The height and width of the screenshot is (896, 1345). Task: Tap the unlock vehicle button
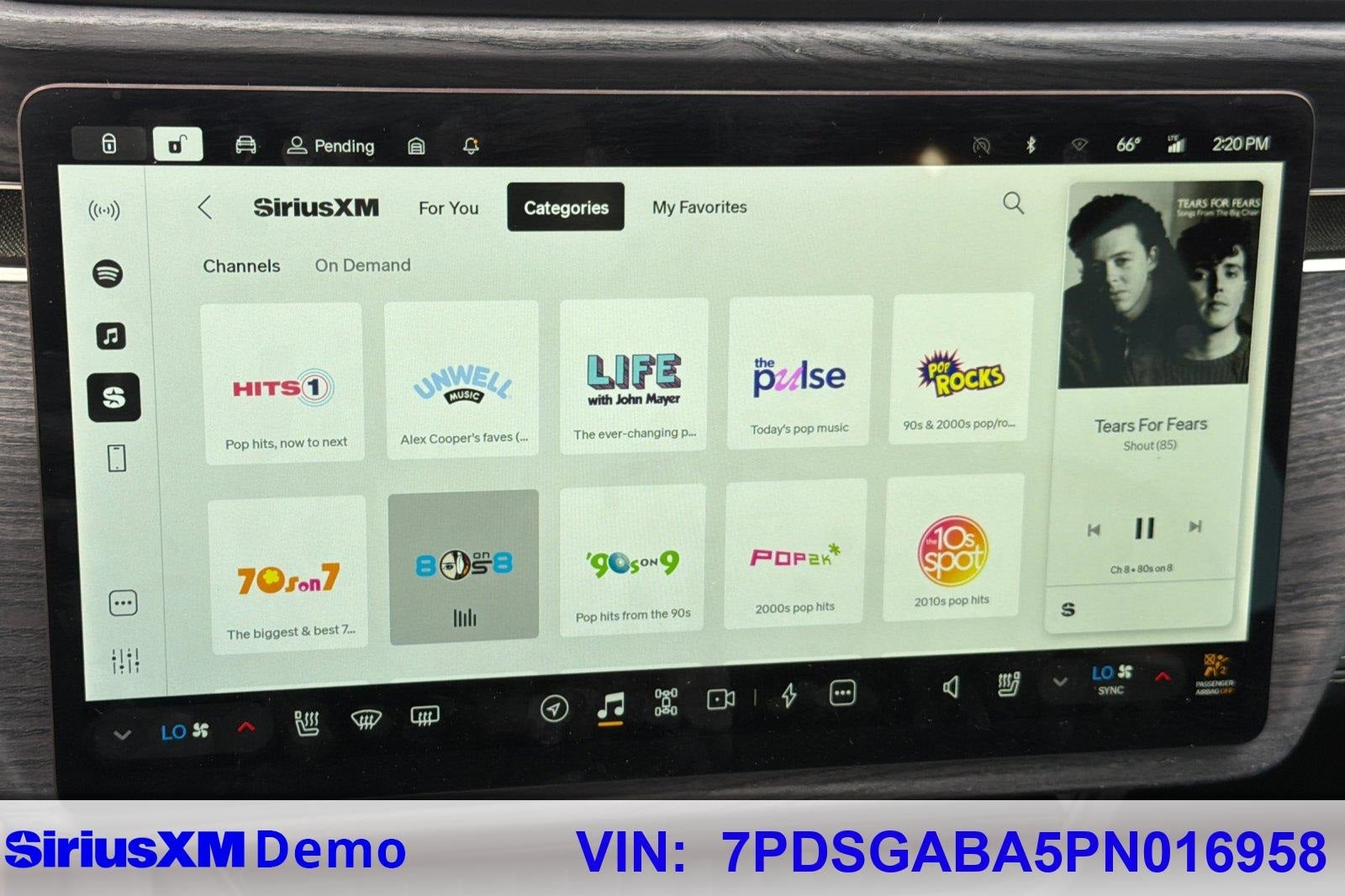point(177,145)
